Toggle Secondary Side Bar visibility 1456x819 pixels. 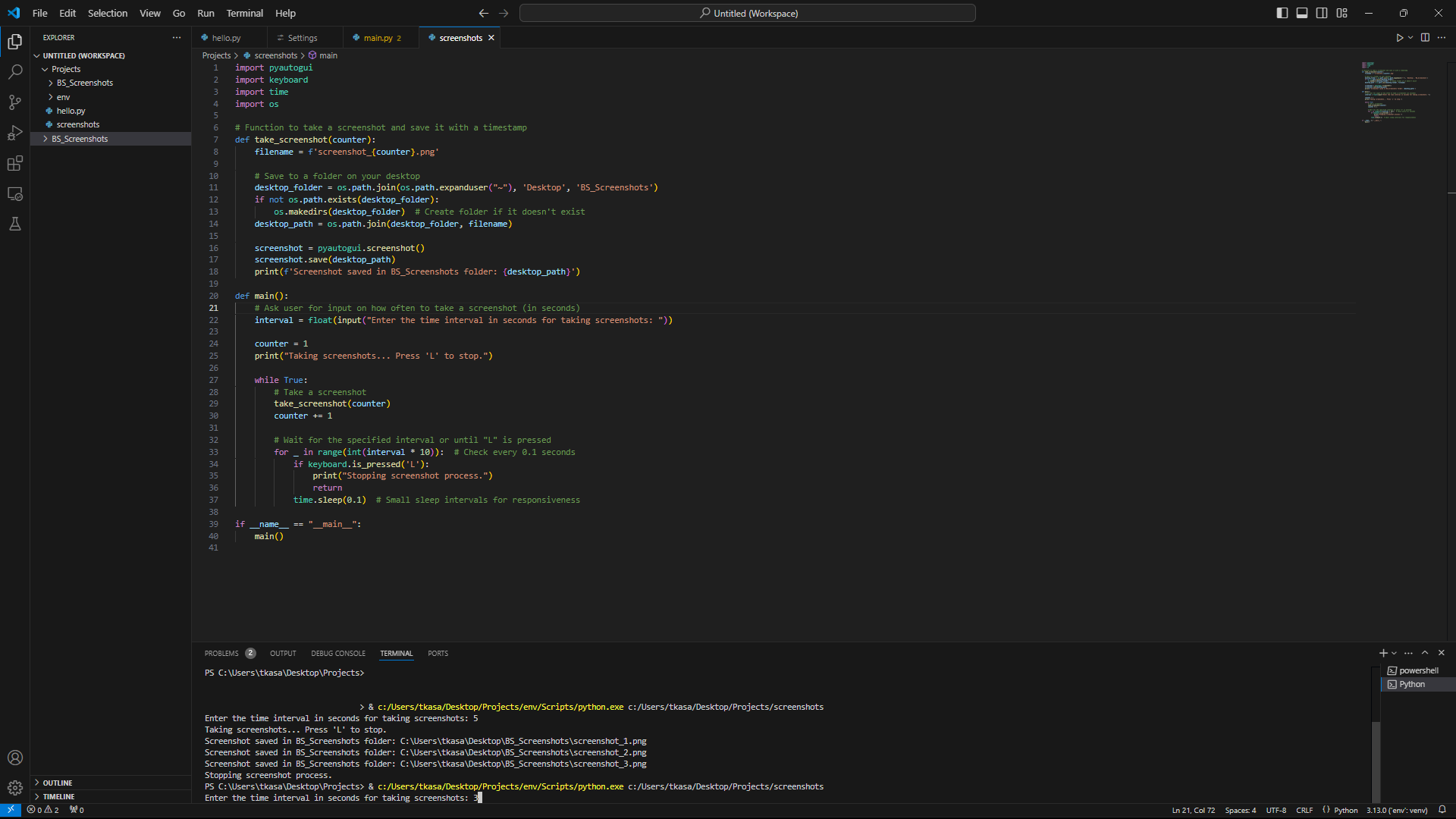(x=1322, y=13)
